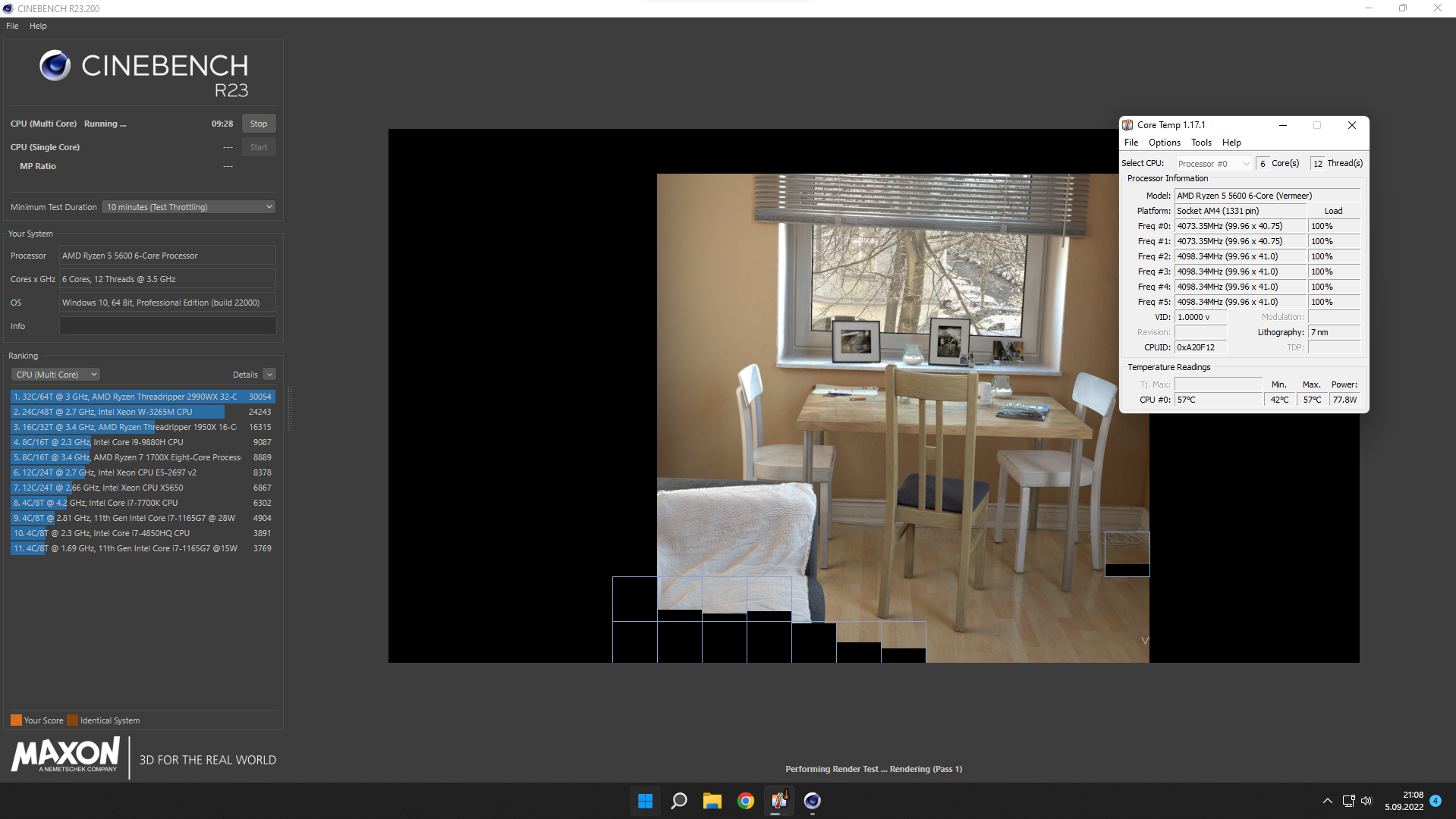Screen dimensions: 1456x819
Task: Open Core Temp Options menu
Action: pyautogui.click(x=1165, y=143)
